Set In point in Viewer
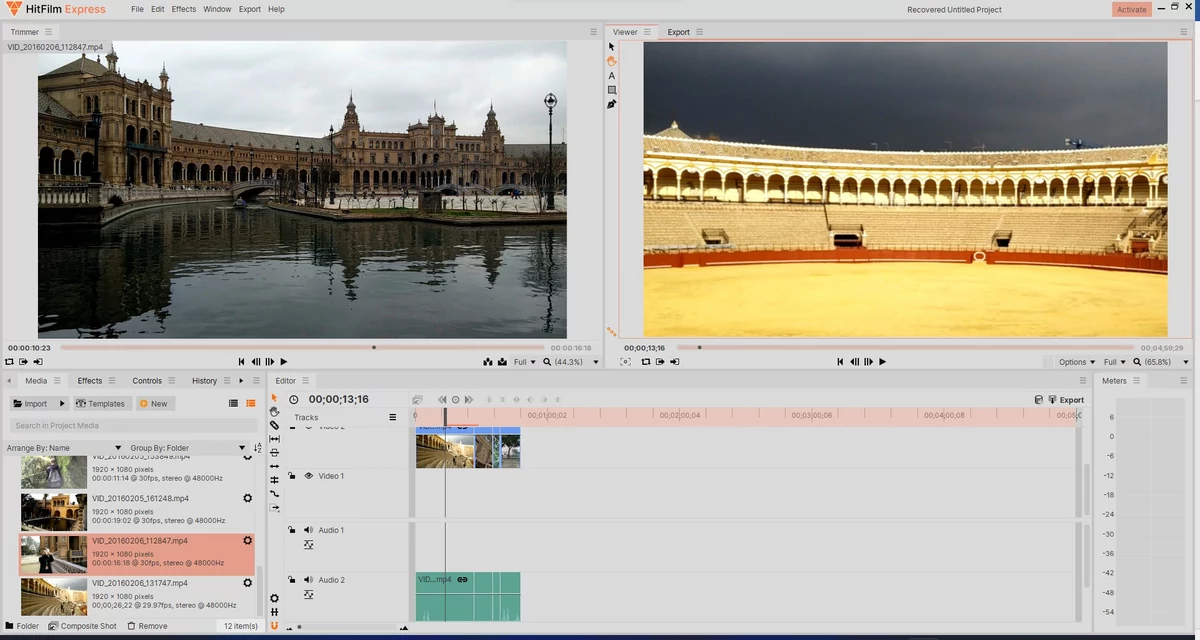 (660, 362)
